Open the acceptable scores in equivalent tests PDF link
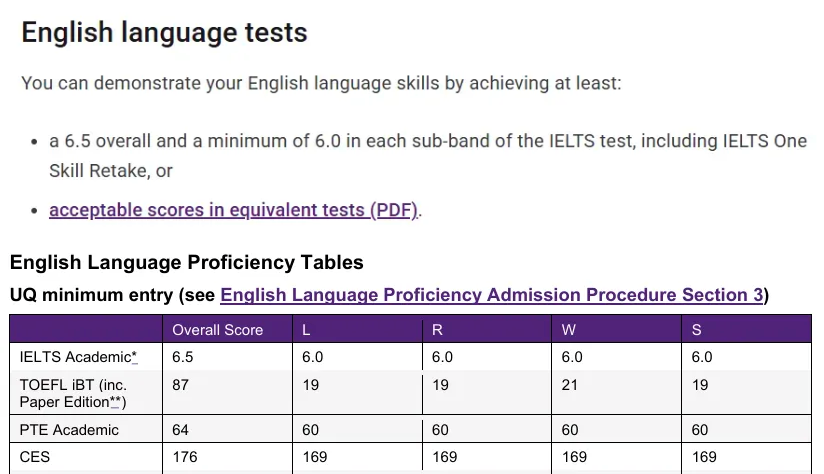Screen dimensions: 824x474 (x=232, y=210)
